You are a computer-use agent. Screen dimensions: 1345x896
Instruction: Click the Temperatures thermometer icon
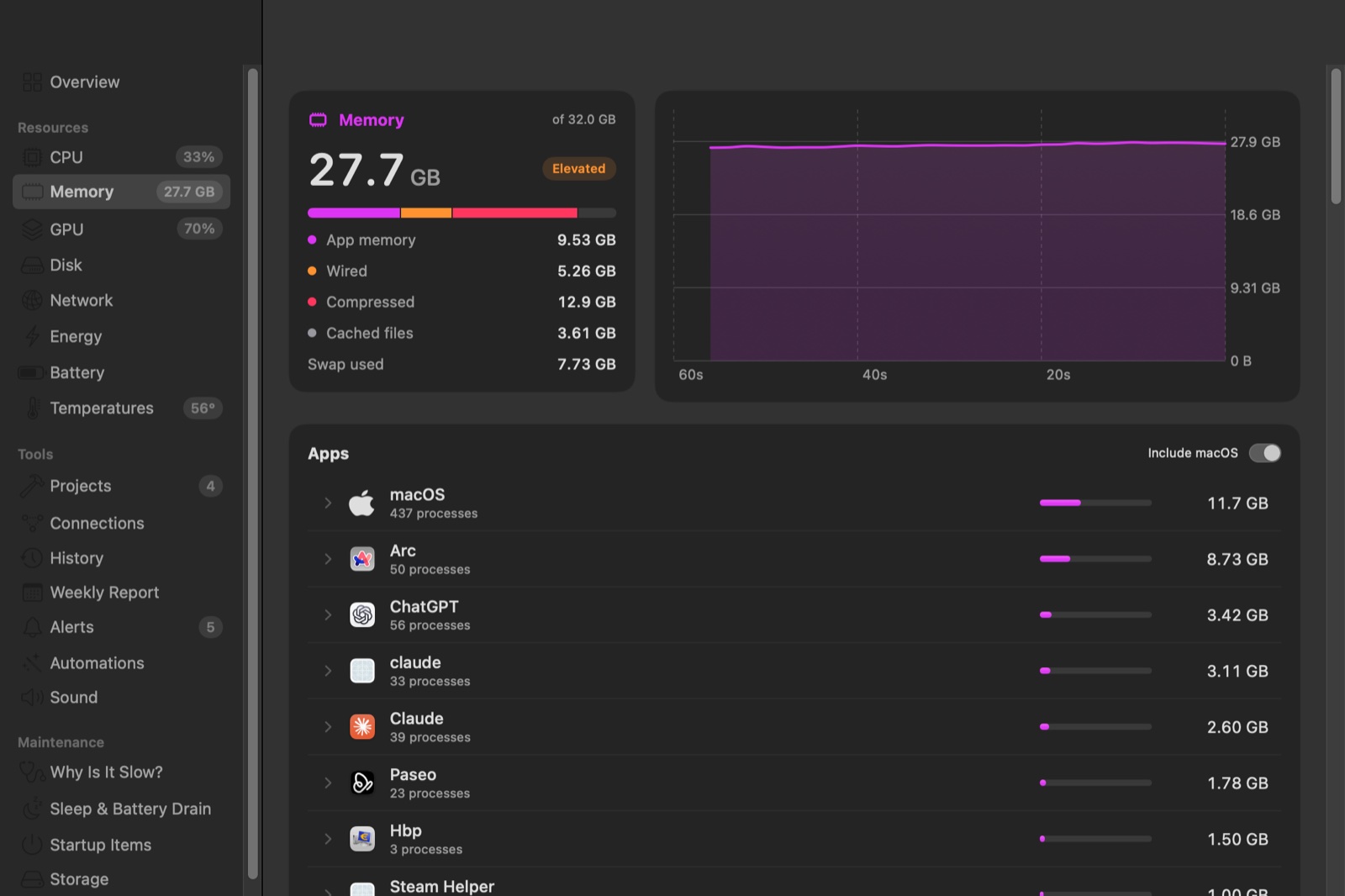tap(32, 408)
